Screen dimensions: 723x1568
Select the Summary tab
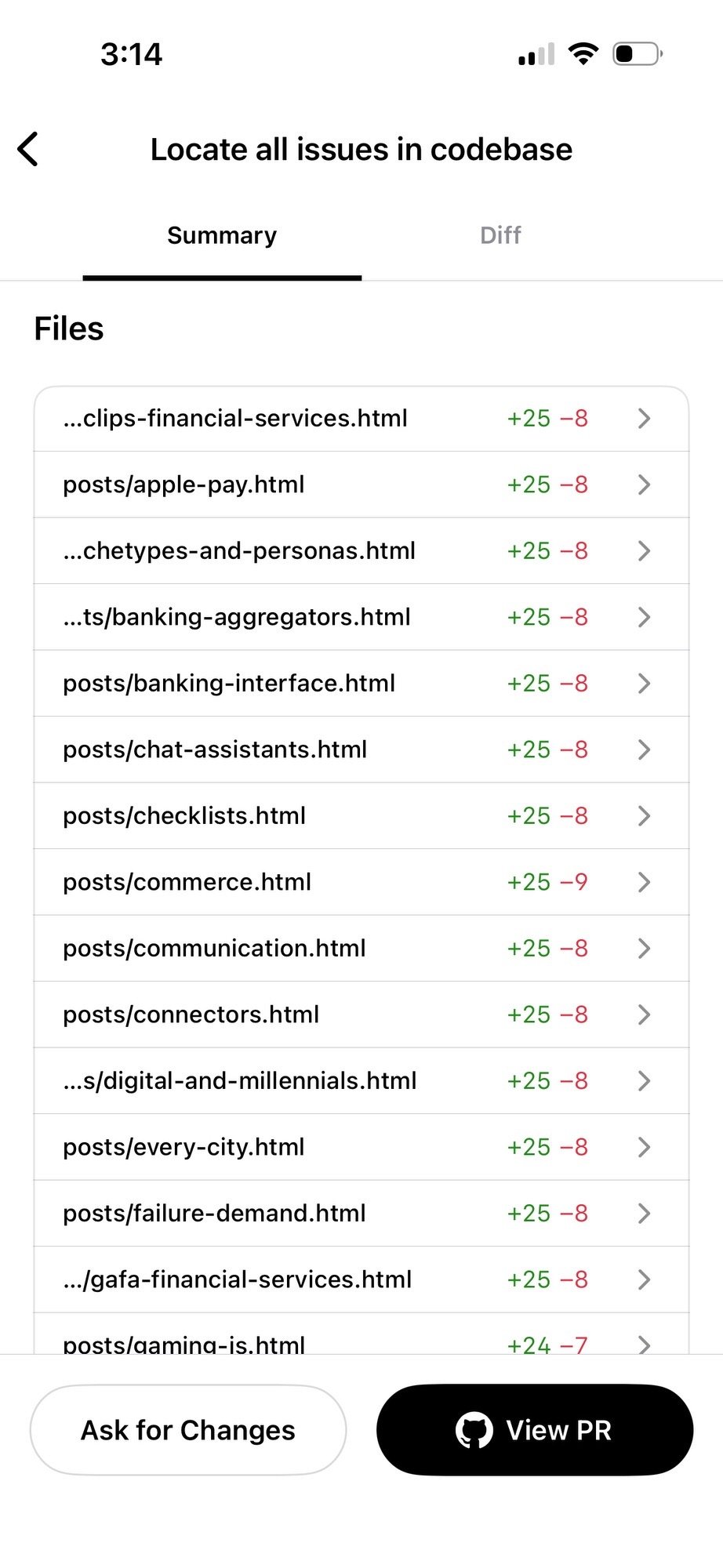[222, 235]
